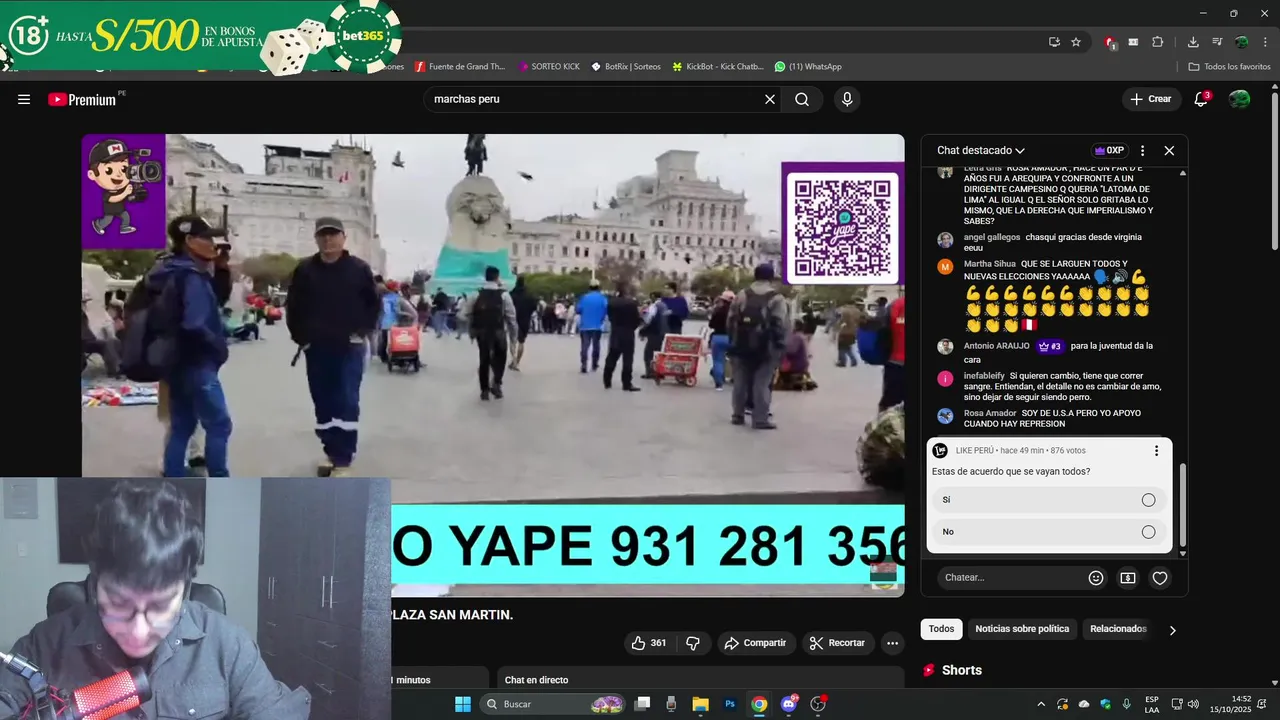Open Windows Start menu
Screen dimensions: 1280x720
click(x=463, y=704)
